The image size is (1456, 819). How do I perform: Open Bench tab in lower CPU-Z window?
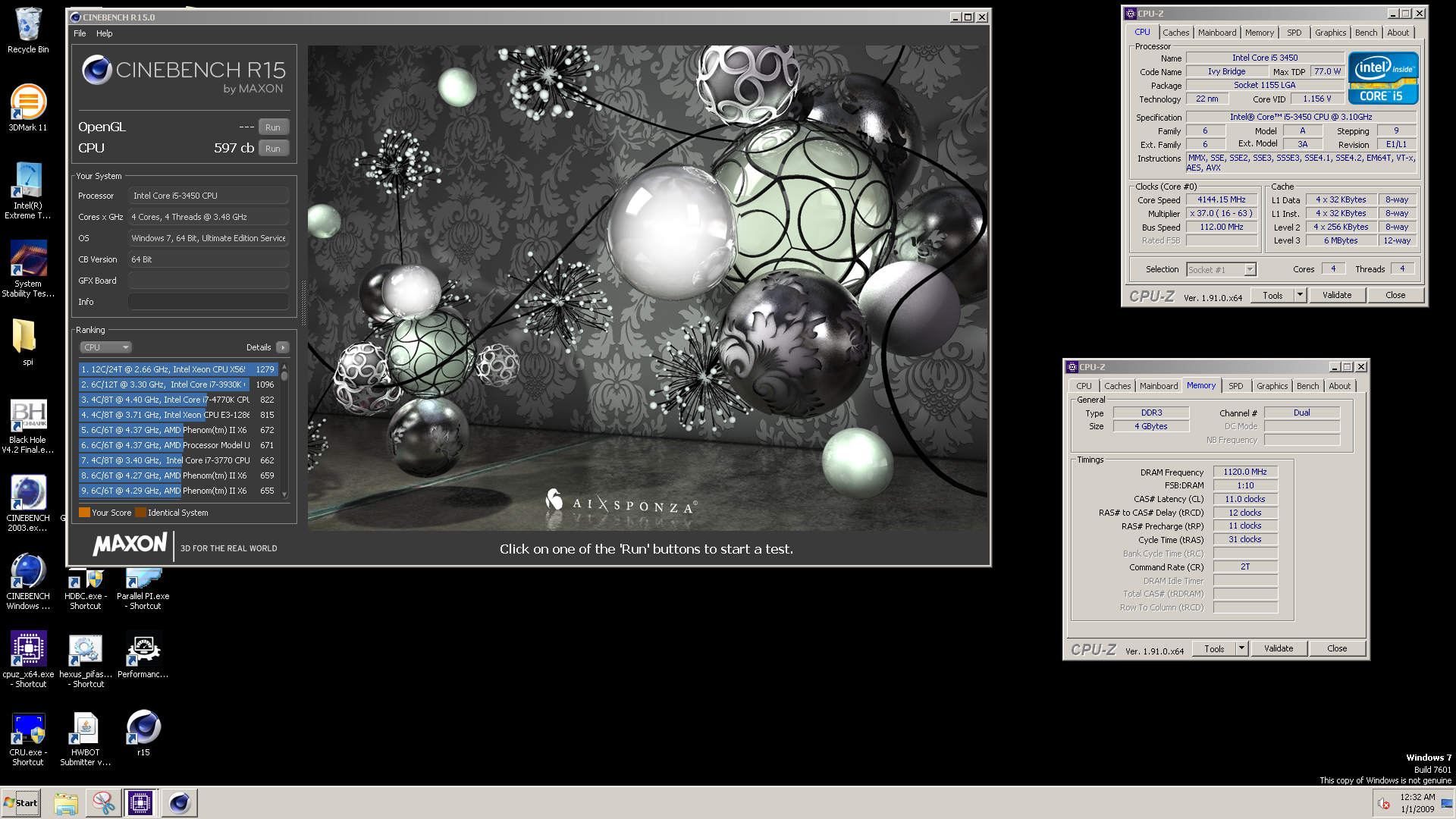pyautogui.click(x=1308, y=386)
